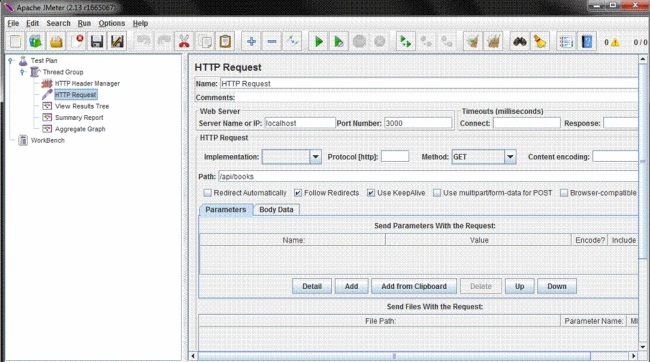Click the Redo arrow icon
The height and width of the screenshot is (362, 650).
(164, 41)
